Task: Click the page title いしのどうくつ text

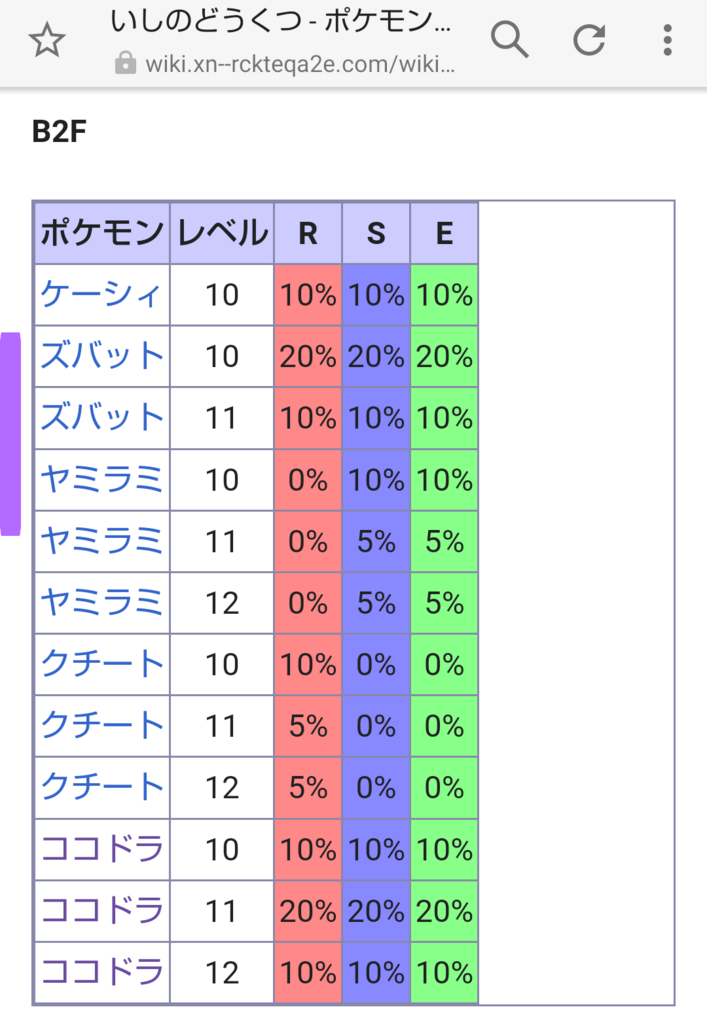Action: 204,21
